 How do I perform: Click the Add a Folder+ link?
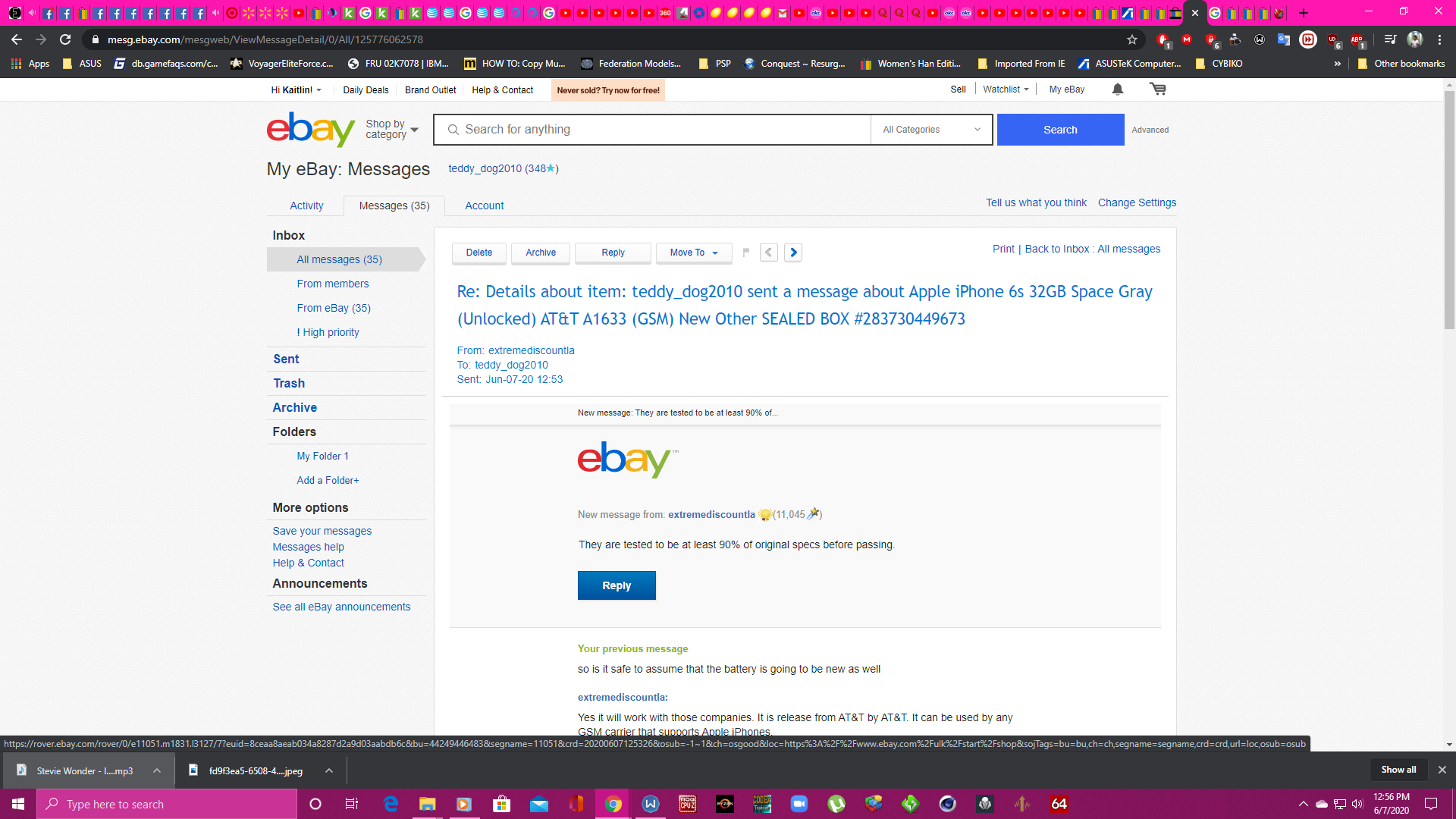click(328, 480)
